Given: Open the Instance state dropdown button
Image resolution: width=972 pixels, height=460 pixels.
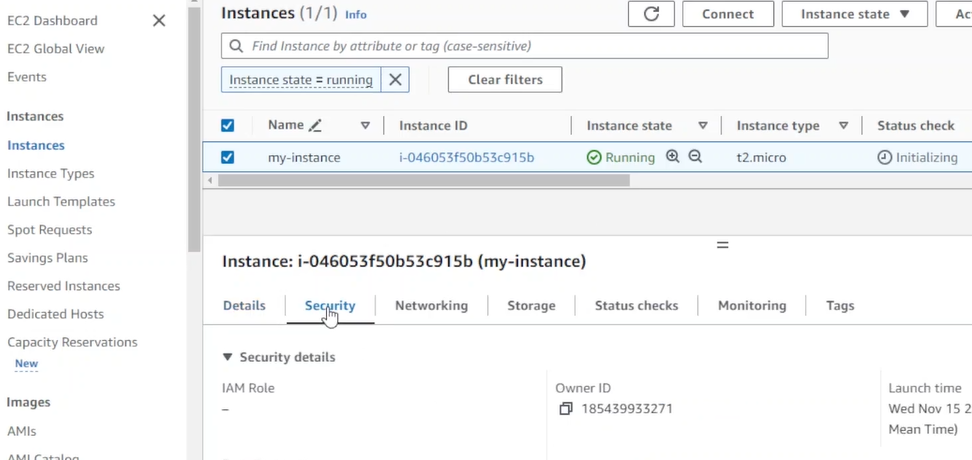Looking at the screenshot, I should [854, 14].
